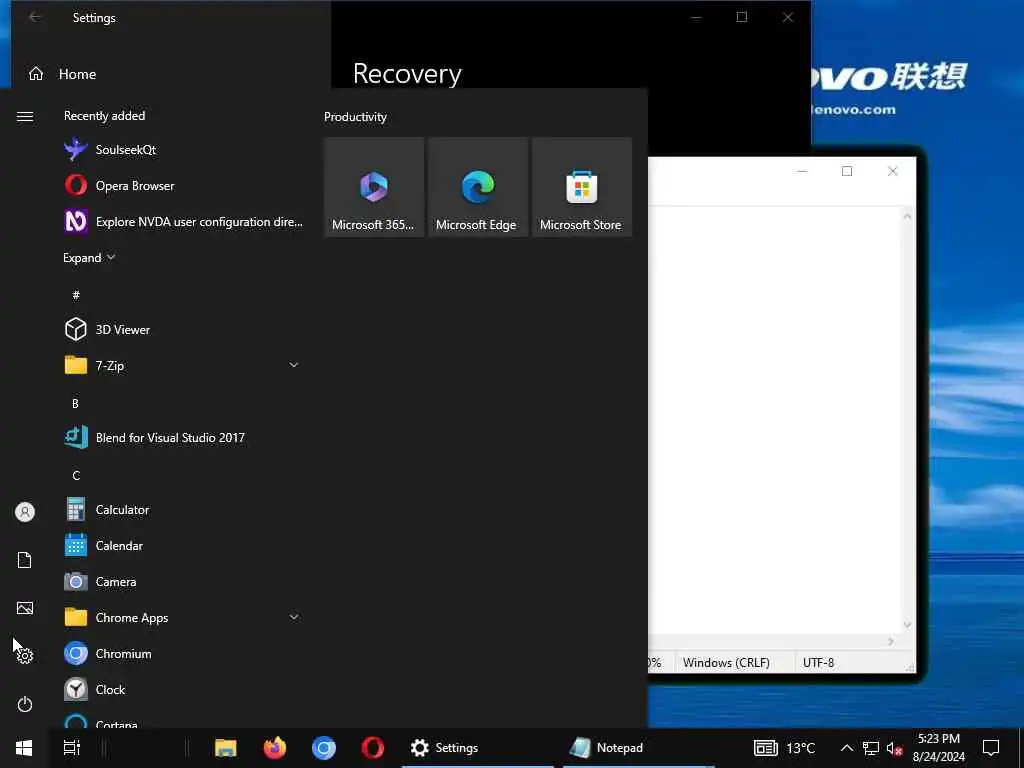Show hidden system tray icons
Viewport: 1024px width, 768px height.
846,748
